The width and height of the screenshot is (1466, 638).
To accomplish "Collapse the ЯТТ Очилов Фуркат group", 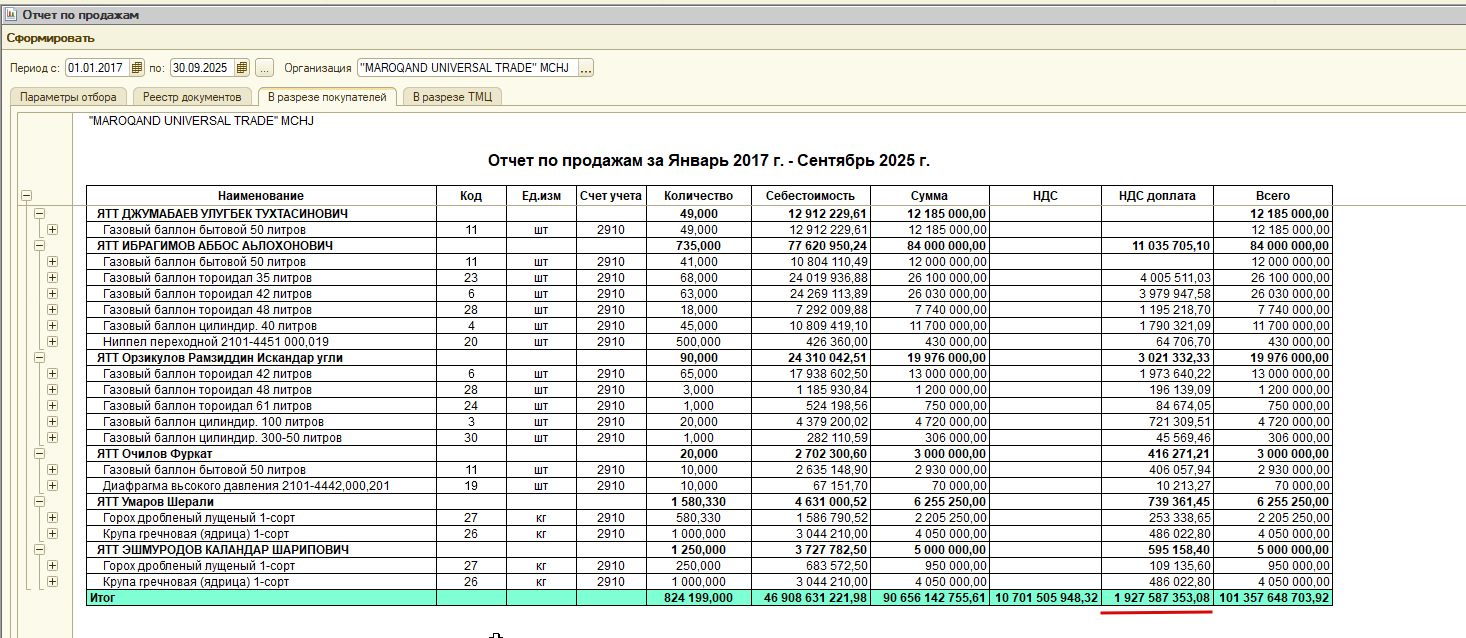I will (x=40, y=453).
